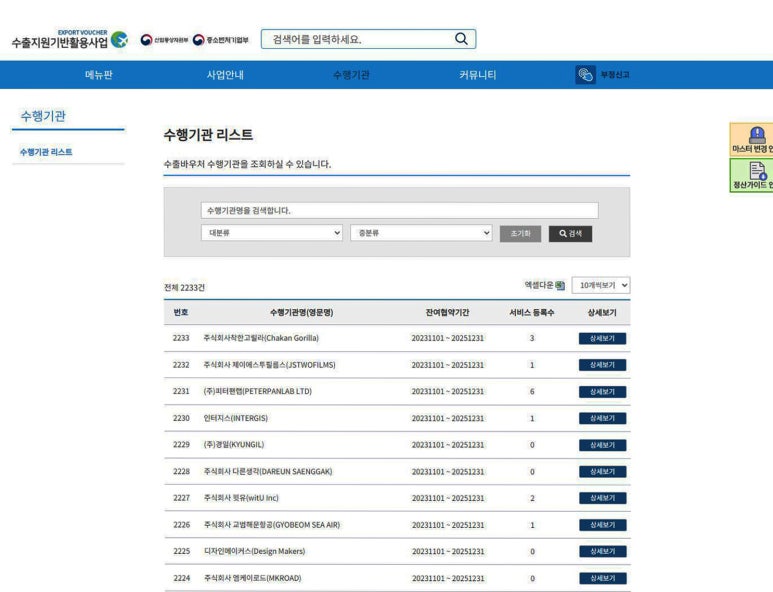Viewport: 773px width, 592px height.
Task: Select the witU Inc organization name
Action: pos(241,498)
